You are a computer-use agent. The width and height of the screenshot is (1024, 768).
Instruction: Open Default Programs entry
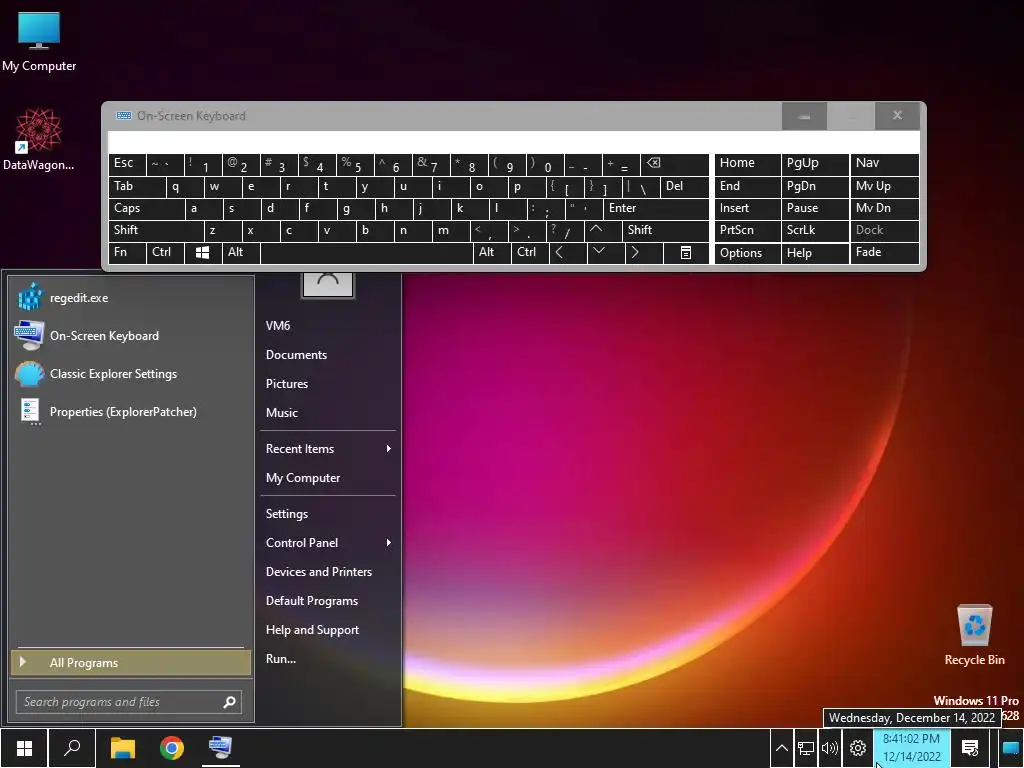pos(328,601)
